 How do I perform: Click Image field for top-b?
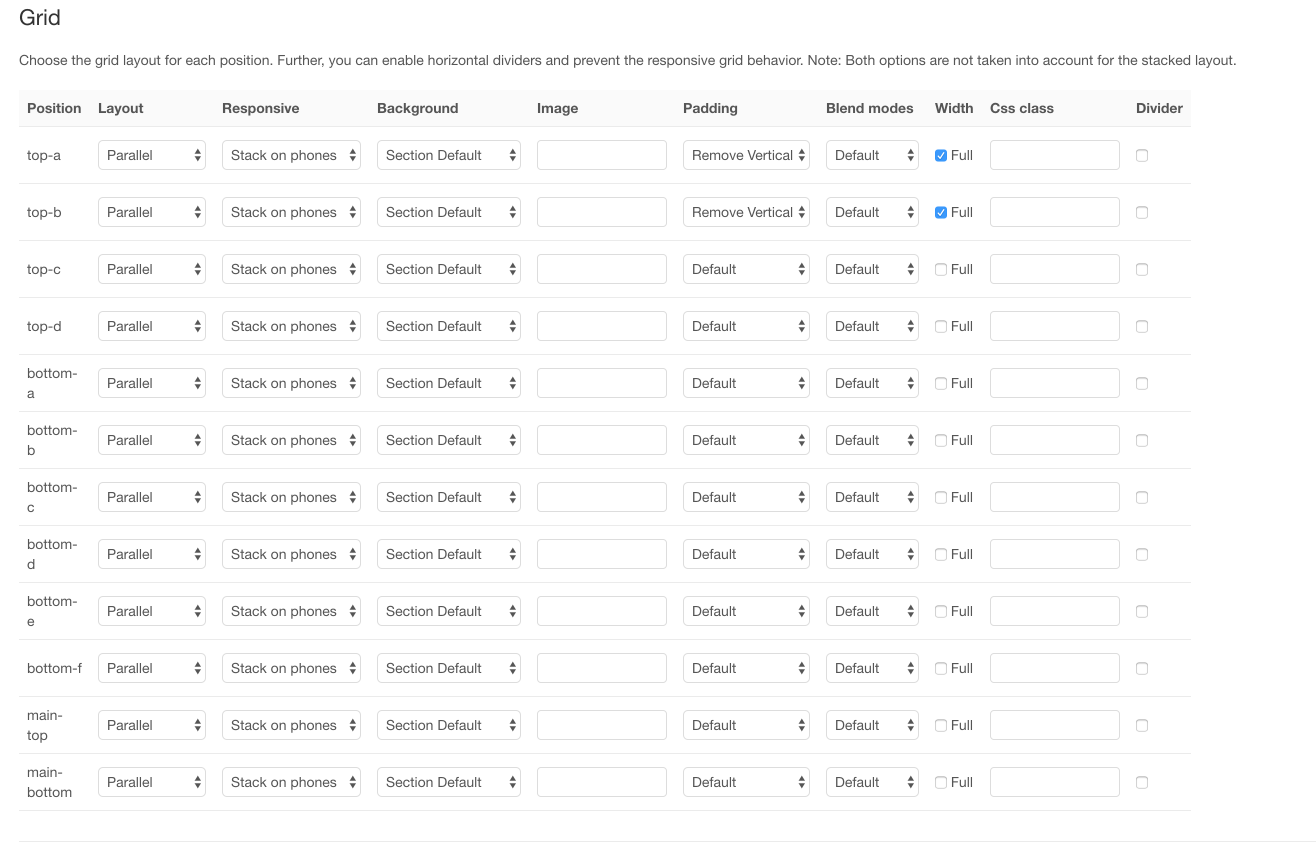tap(602, 212)
